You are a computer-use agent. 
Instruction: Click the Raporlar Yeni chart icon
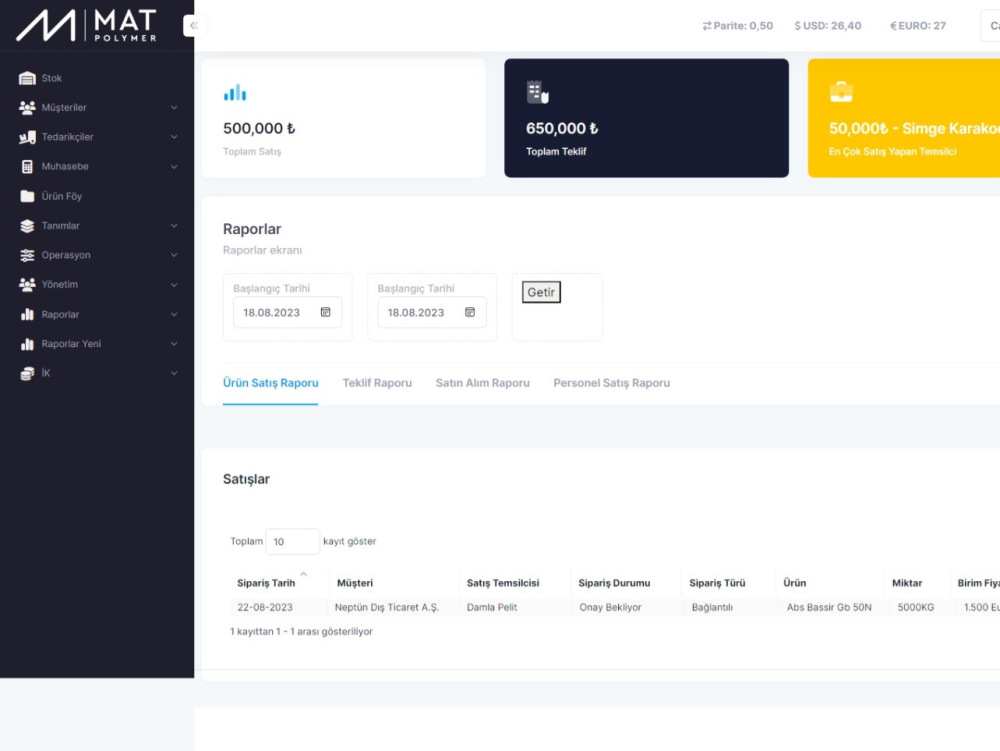click(27, 344)
